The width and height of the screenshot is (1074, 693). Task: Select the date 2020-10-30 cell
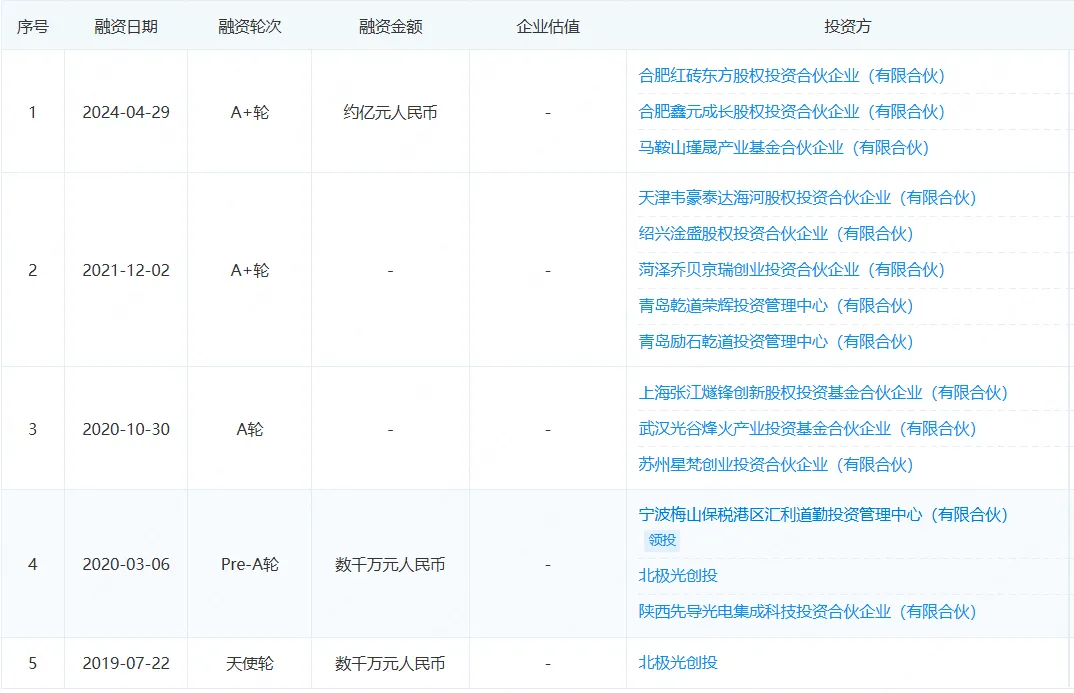pos(126,429)
